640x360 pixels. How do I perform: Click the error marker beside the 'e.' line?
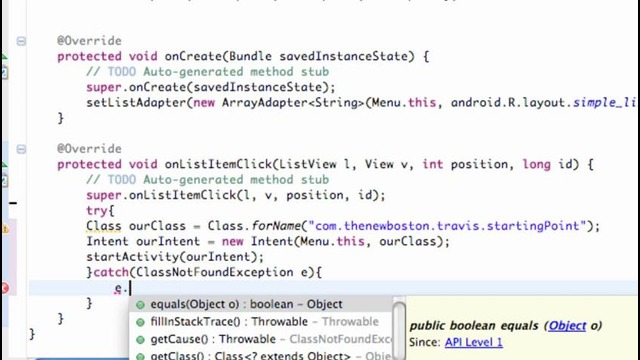pos(4,288)
